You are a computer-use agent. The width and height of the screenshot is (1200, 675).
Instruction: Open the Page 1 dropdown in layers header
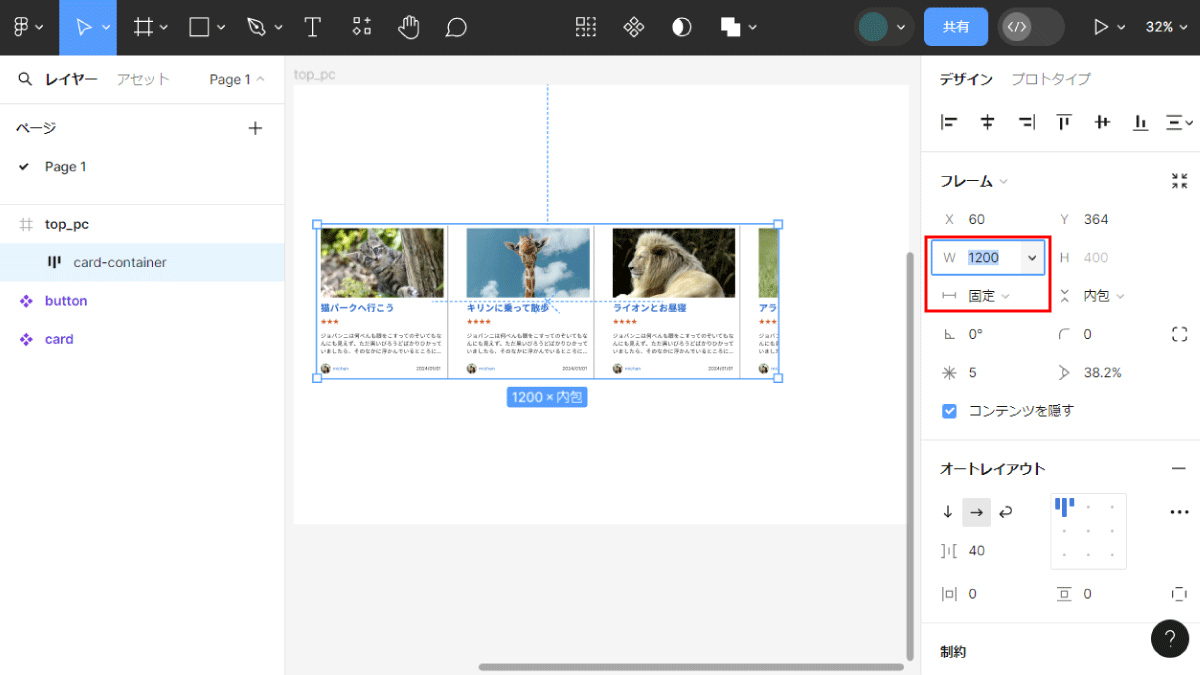[237, 79]
